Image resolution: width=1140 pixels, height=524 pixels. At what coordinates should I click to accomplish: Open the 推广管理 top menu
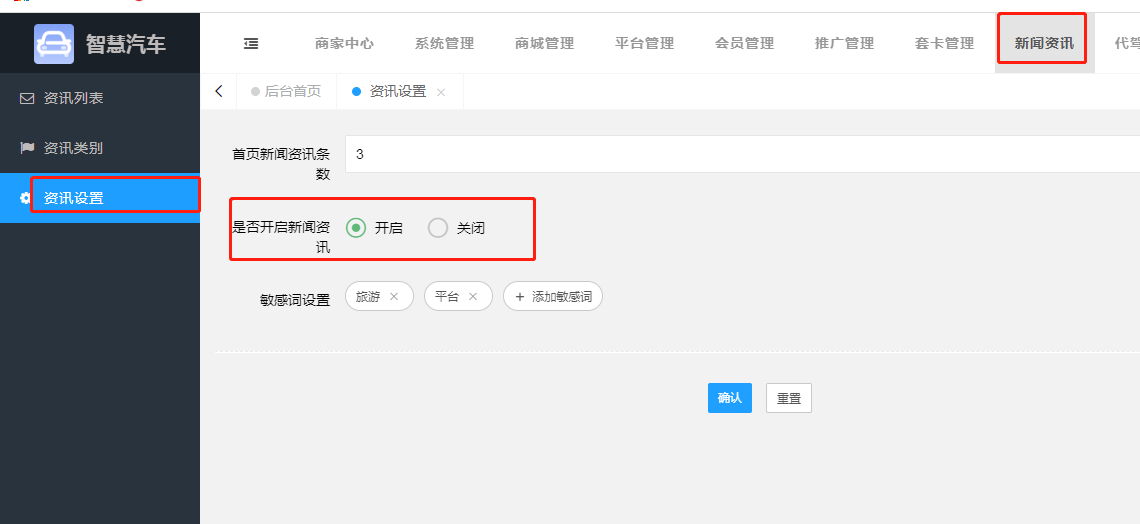pos(844,44)
